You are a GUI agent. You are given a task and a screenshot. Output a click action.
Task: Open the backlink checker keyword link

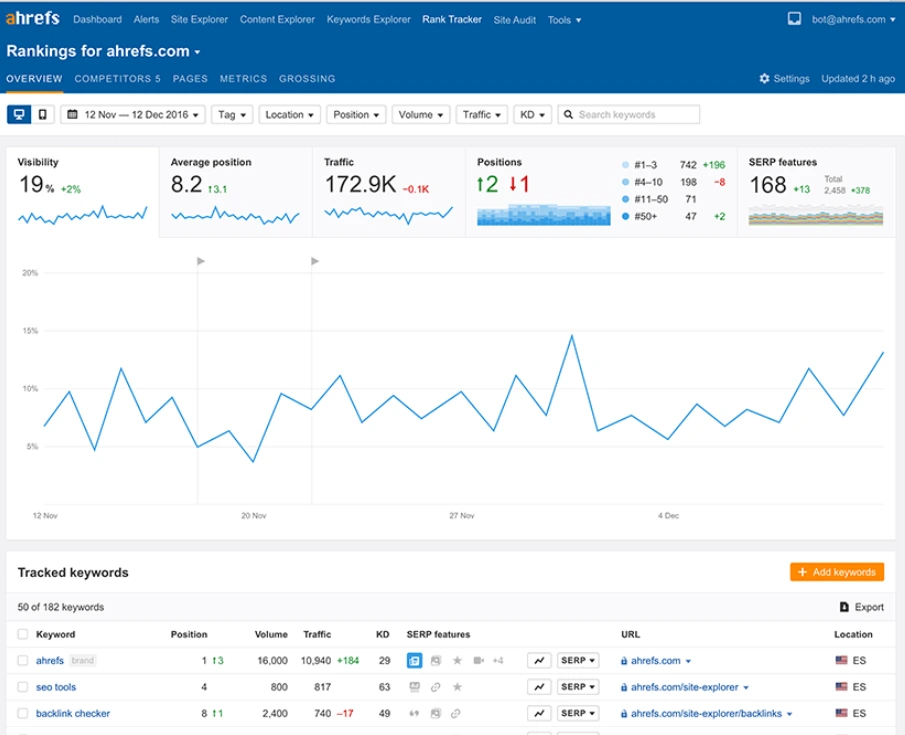(73, 714)
